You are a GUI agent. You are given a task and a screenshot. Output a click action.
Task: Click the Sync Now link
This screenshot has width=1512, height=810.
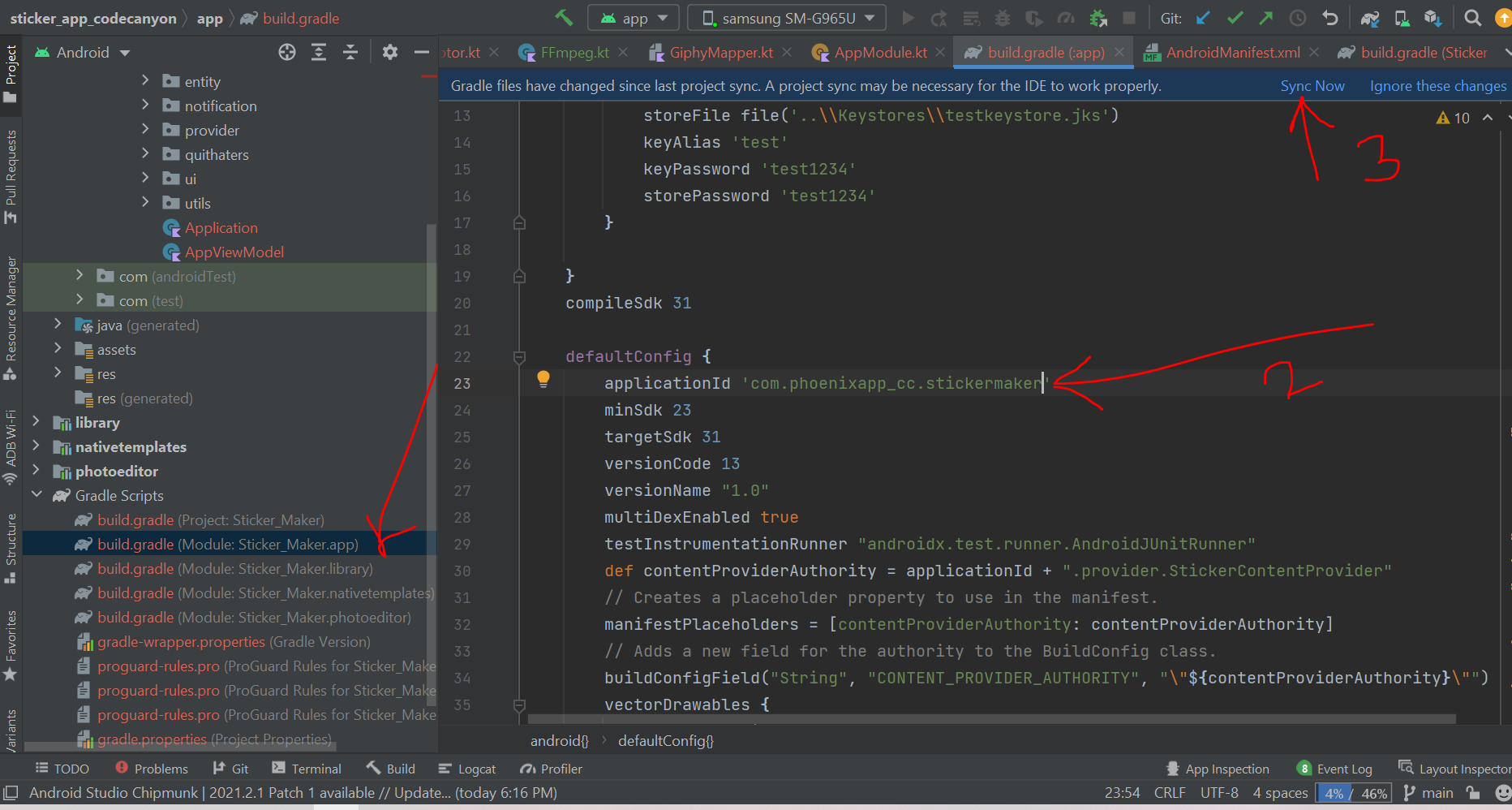pyautogui.click(x=1312, y=86)
